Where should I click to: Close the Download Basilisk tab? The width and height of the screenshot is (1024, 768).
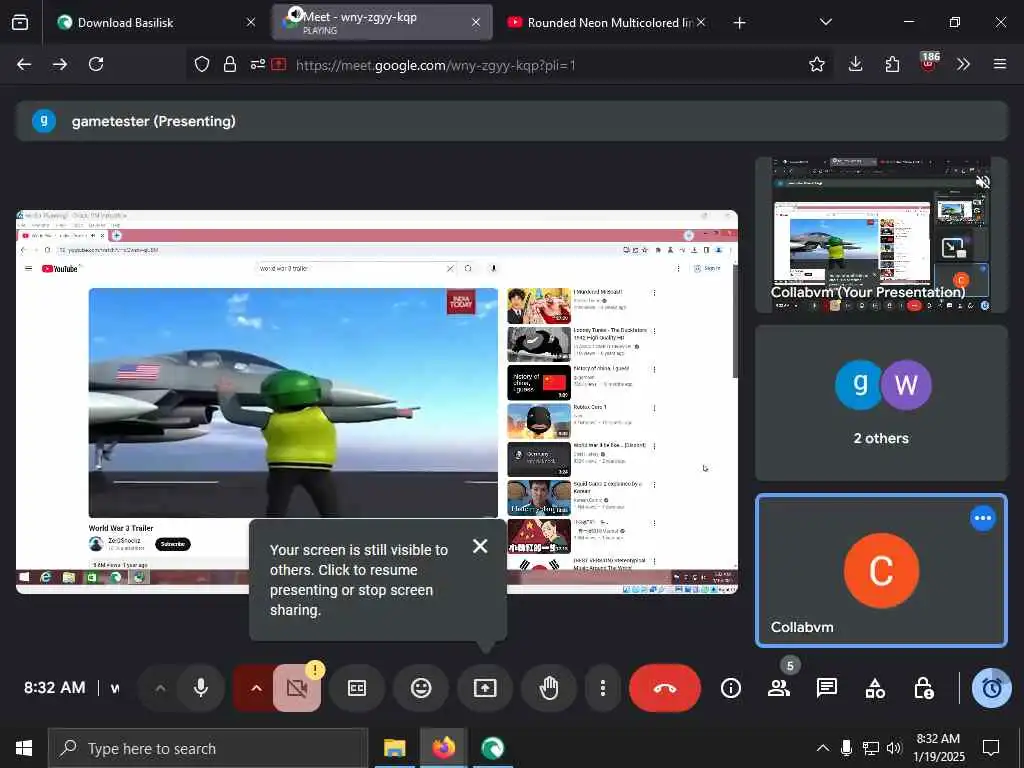click(x=251, y=22)
